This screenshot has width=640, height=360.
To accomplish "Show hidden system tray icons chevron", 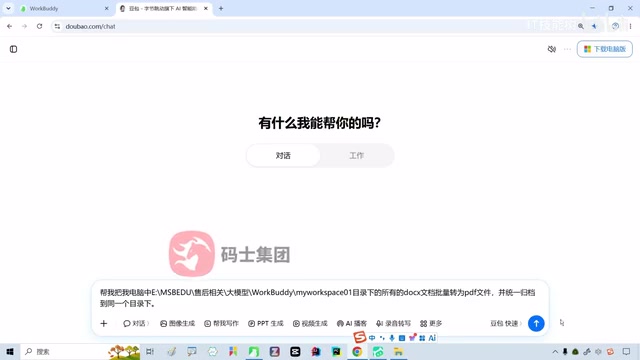I will (555, 351).
